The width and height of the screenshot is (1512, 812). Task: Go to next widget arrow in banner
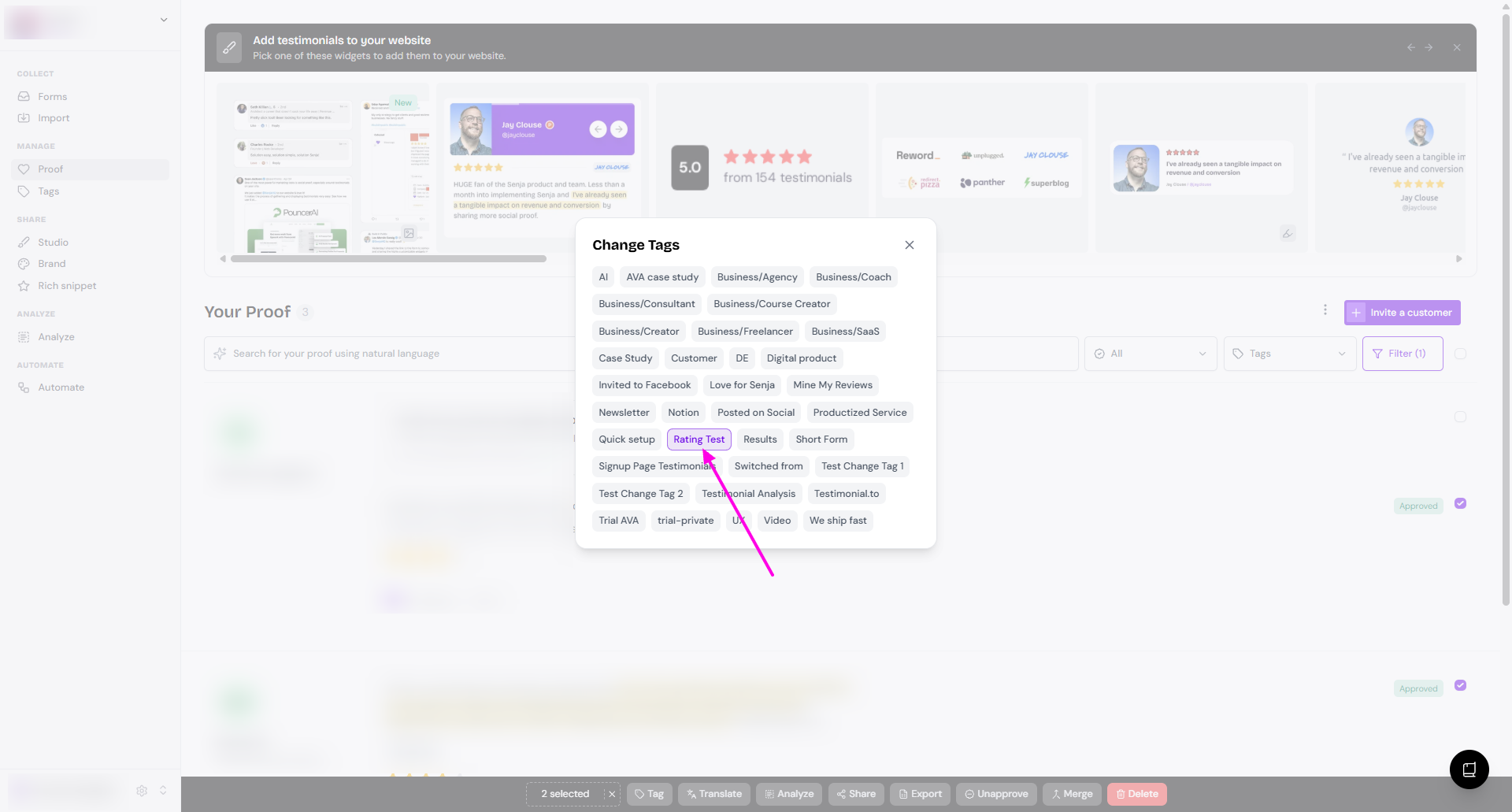[x=1429, y=47]
